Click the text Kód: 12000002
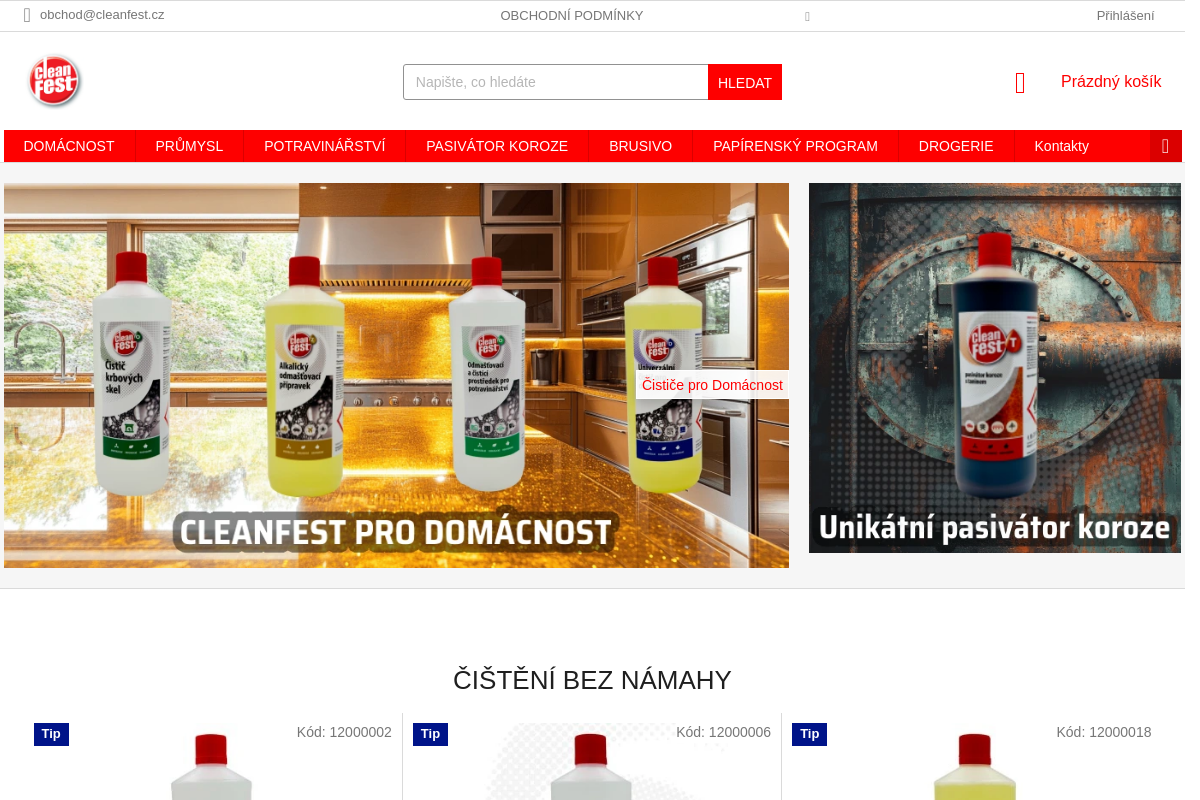The height and width of the screenshot is (800, 1200). coord(344,732)
